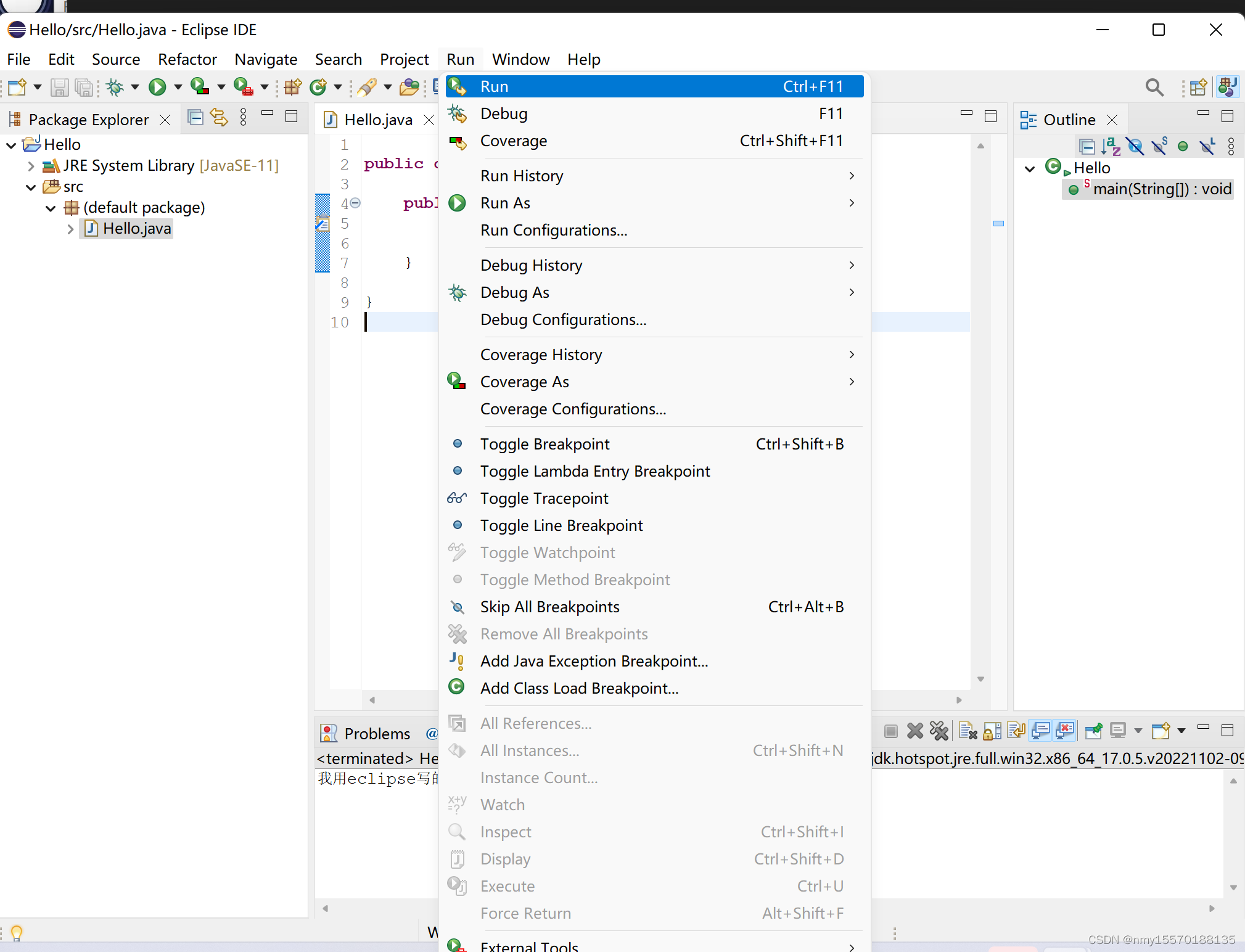
Task: Open the Problems view tab
Action: click(376, 734)
